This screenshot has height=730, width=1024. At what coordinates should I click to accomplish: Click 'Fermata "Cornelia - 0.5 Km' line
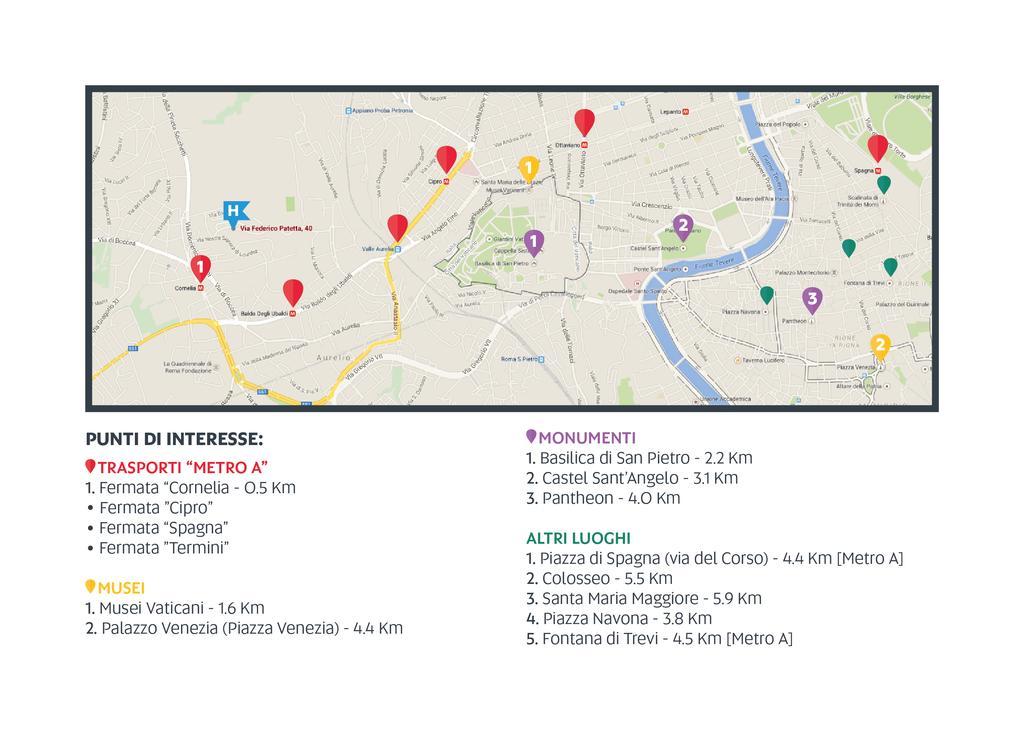(191, 488)
